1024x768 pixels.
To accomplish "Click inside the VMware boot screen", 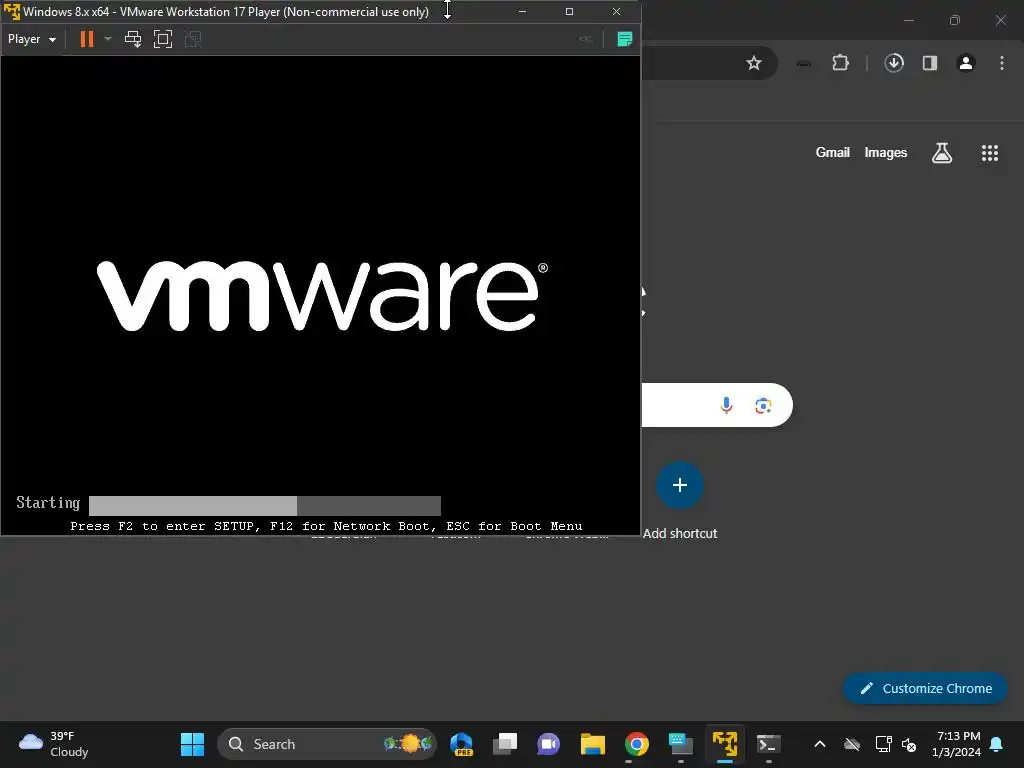I will tap(320, 295).
